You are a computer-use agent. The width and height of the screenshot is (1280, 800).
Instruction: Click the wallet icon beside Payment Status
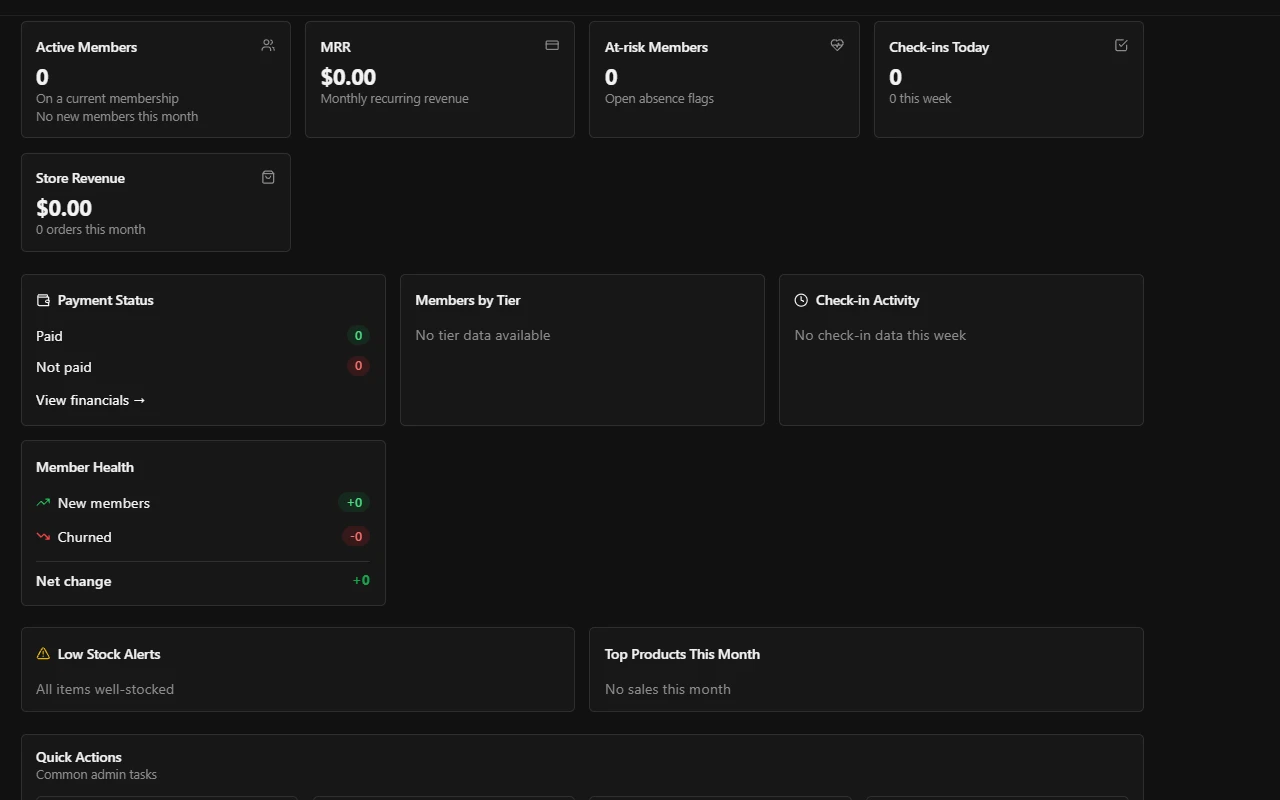pos(43,300)
